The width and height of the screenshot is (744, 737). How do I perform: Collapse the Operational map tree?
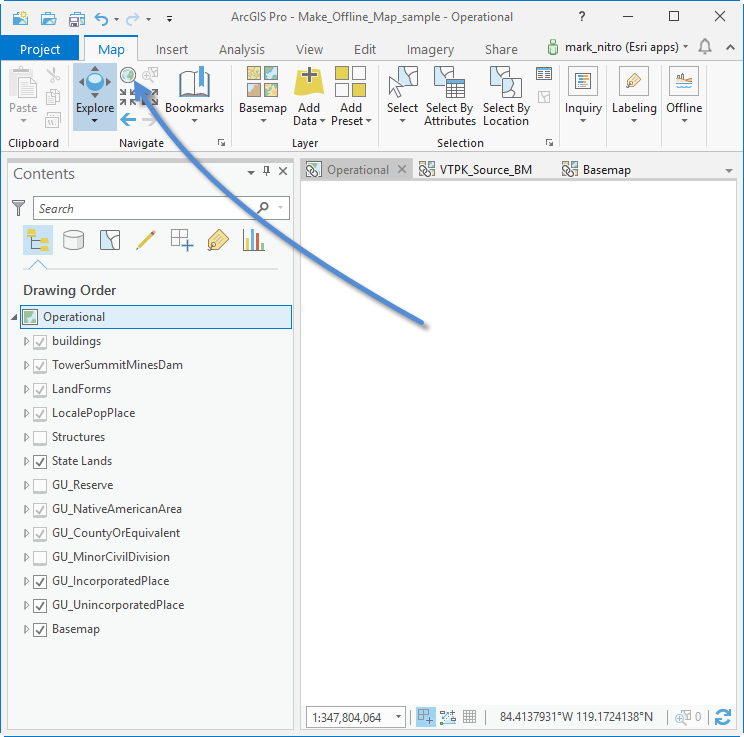(x=14, y=317)
